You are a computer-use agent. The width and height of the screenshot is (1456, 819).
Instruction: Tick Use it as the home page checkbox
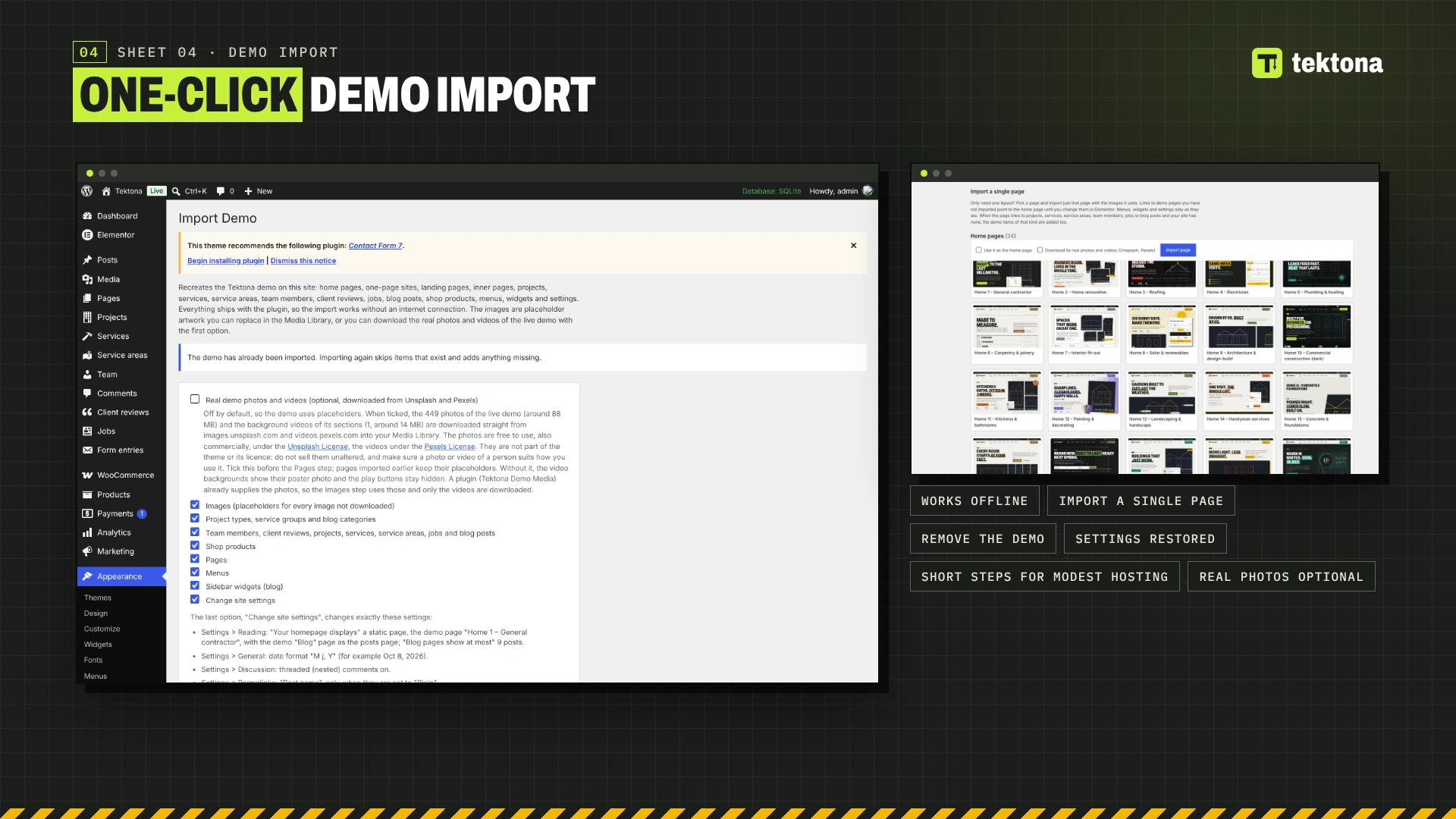click(978, 250)
